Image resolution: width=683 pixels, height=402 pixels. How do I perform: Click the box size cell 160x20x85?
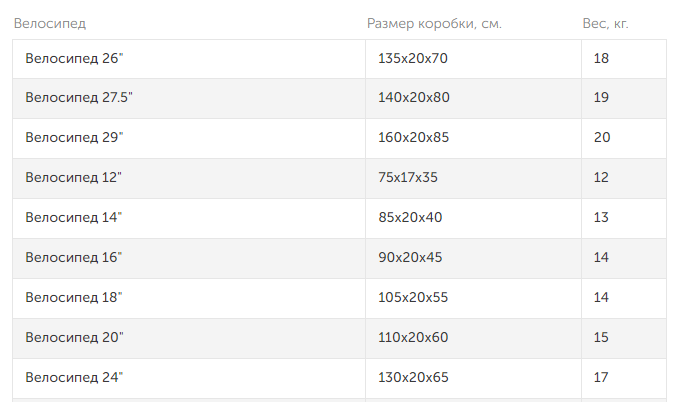coord(414,138)
